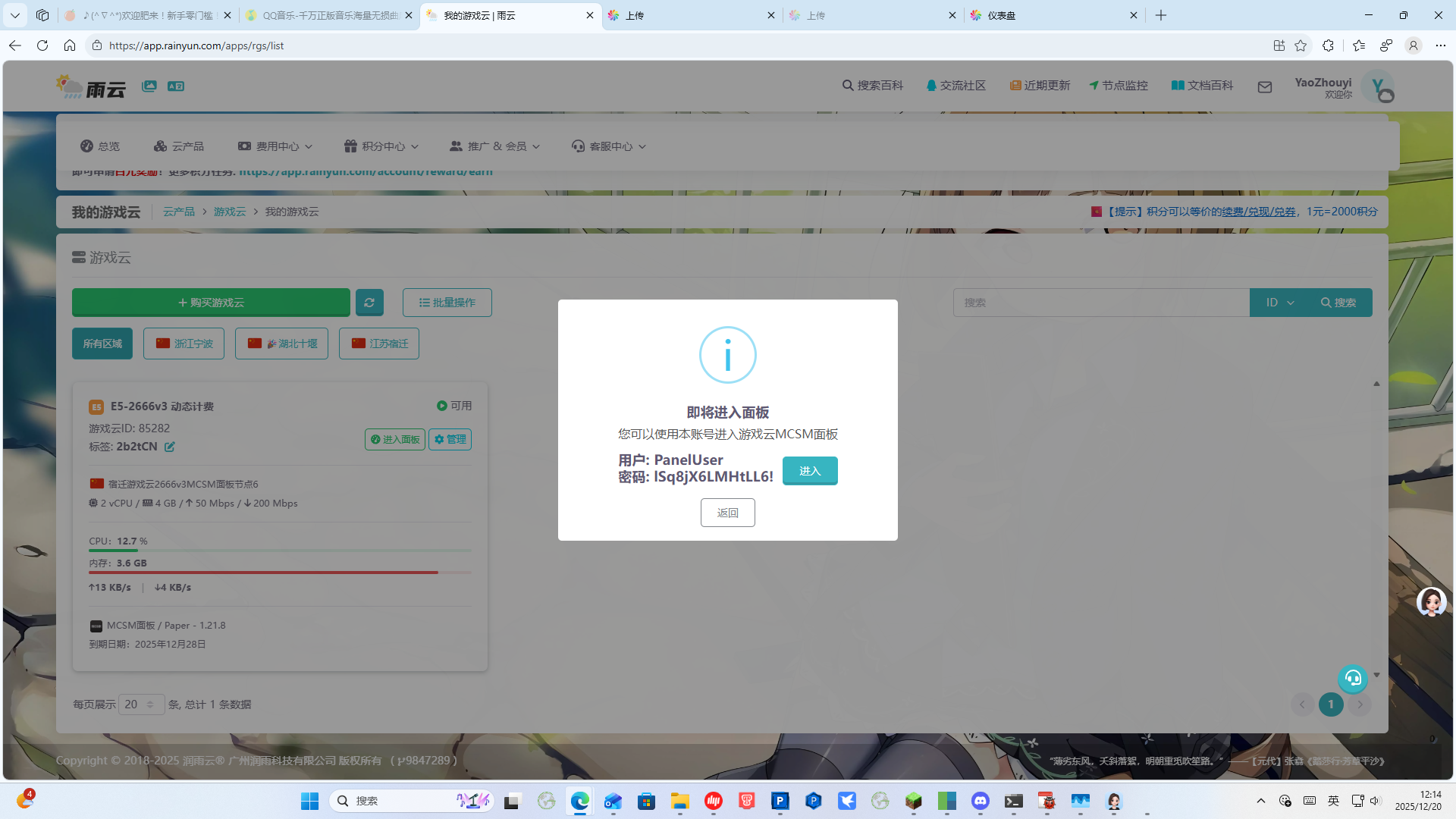Open the 推广 & 会员 menu
Screen dimensions: 1456x819
pyautogui.click(x=494, y=146)
